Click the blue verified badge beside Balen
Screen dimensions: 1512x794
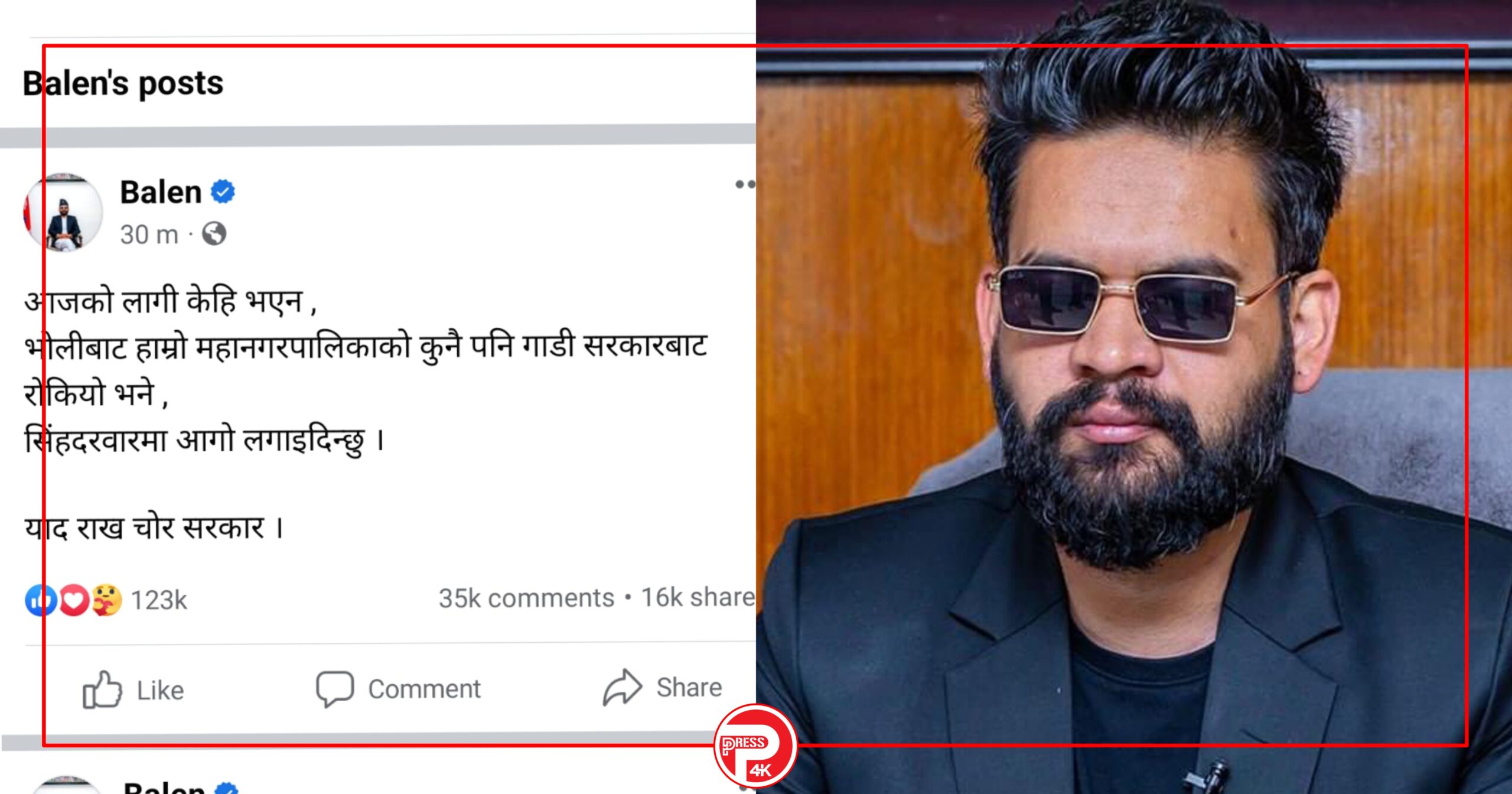tap(223, 191)
